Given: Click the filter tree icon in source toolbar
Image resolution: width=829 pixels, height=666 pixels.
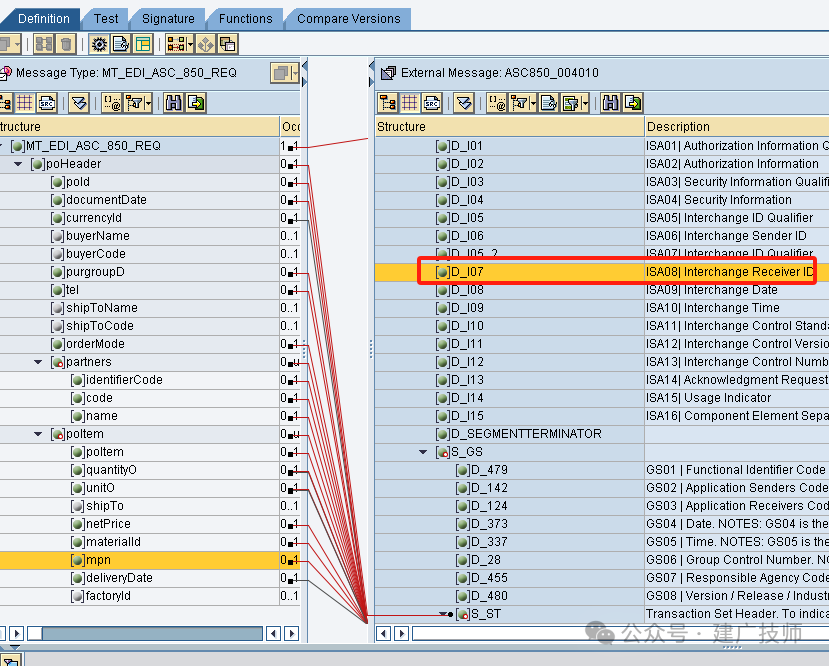Looking at the screenshot, I should tap(134, 103).
